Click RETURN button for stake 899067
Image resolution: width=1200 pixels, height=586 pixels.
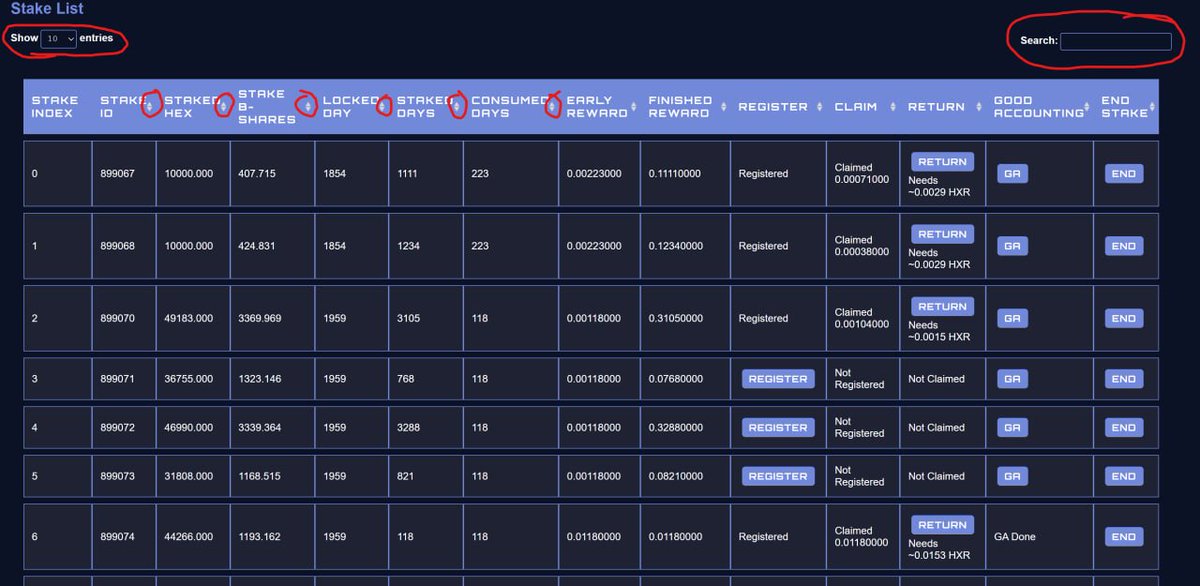coord(942,162)
